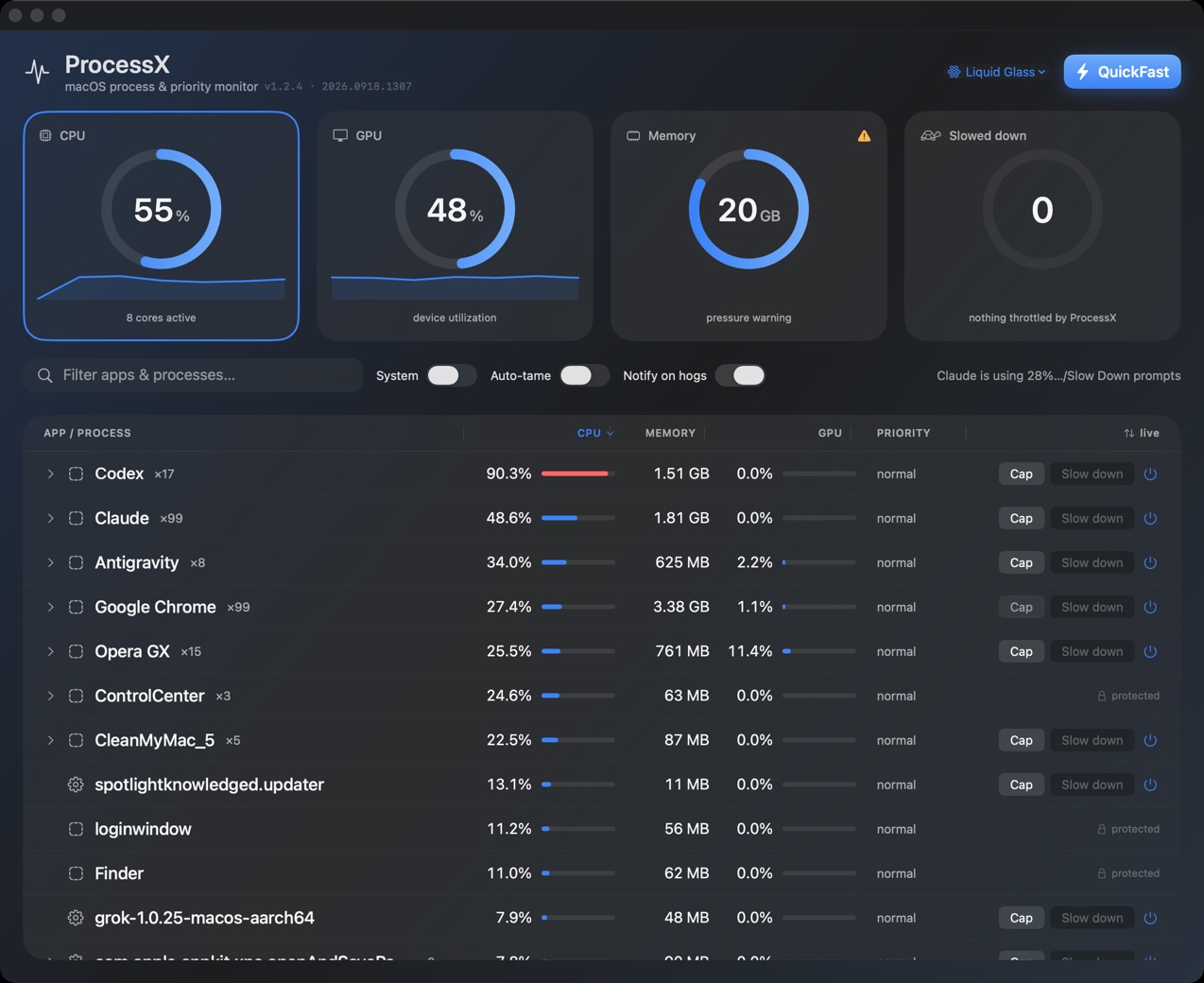Click the CPU chip icon in CPU card

coord(45,136)
